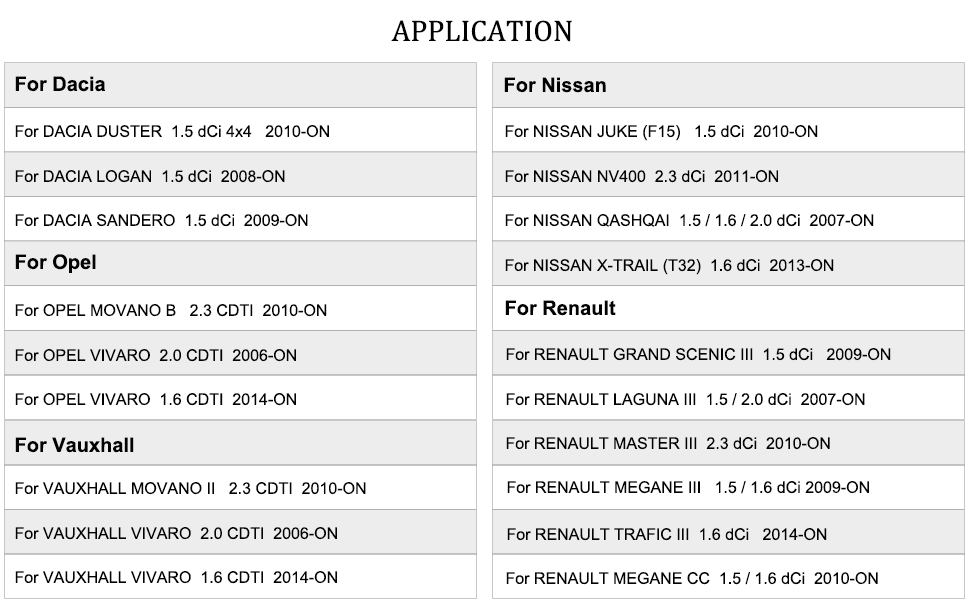Select the VAUXHALL VIVARO 2.0 CDTI row
This screenshot has height=600, width=970.
click(x=176, y=533)
